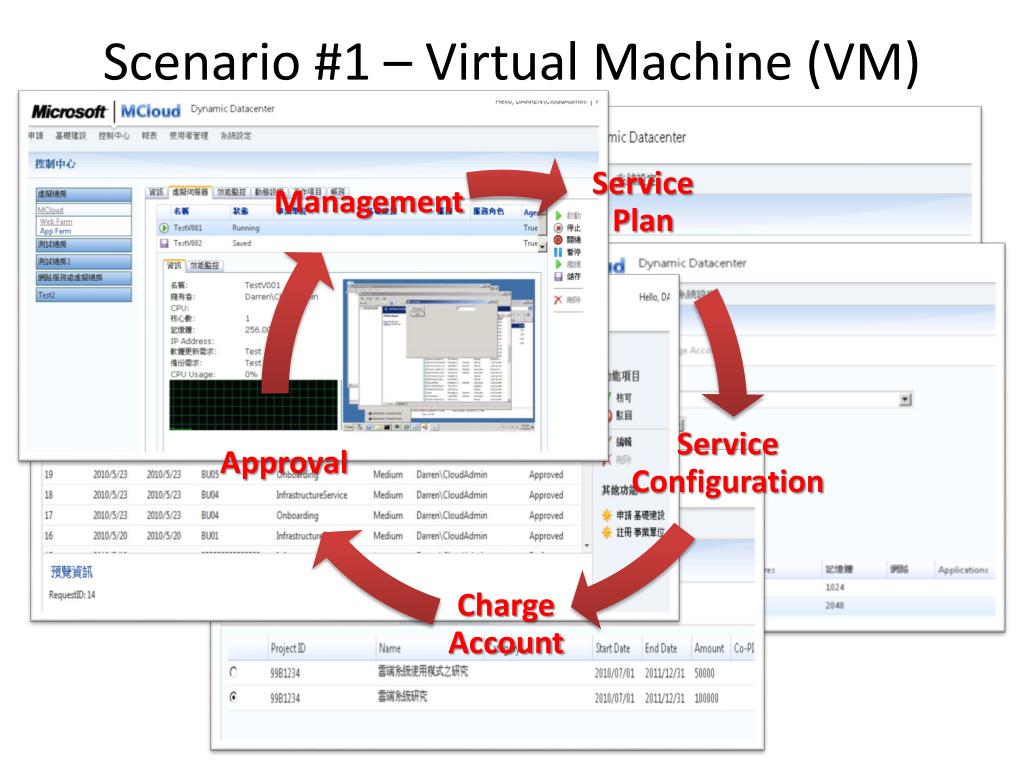Click the blue pause 暫停 icon
Image resolution: width=1024 pixels, height=768 pixels.
coord(558,252)
